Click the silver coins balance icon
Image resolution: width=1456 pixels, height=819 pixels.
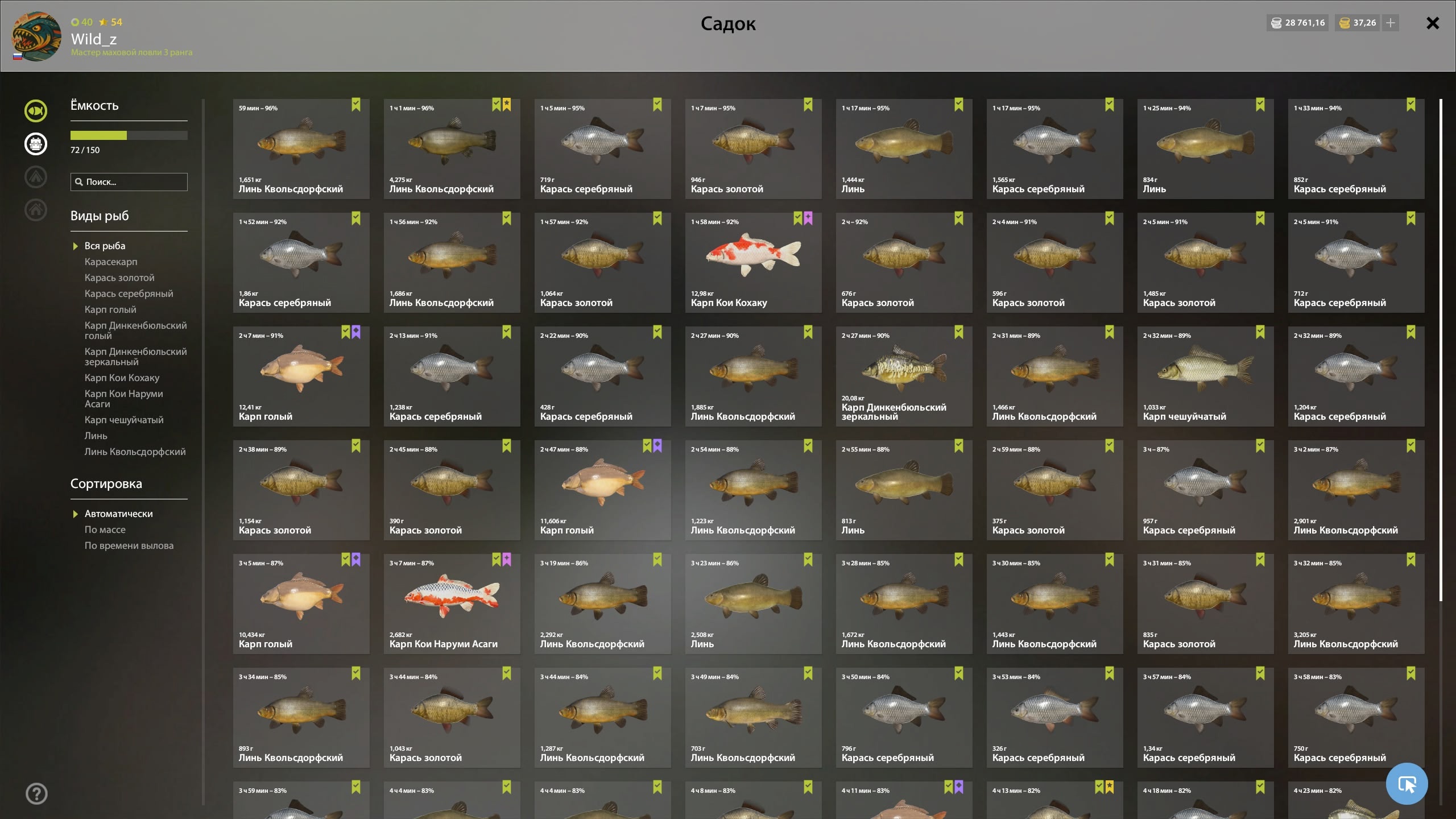1276,23
